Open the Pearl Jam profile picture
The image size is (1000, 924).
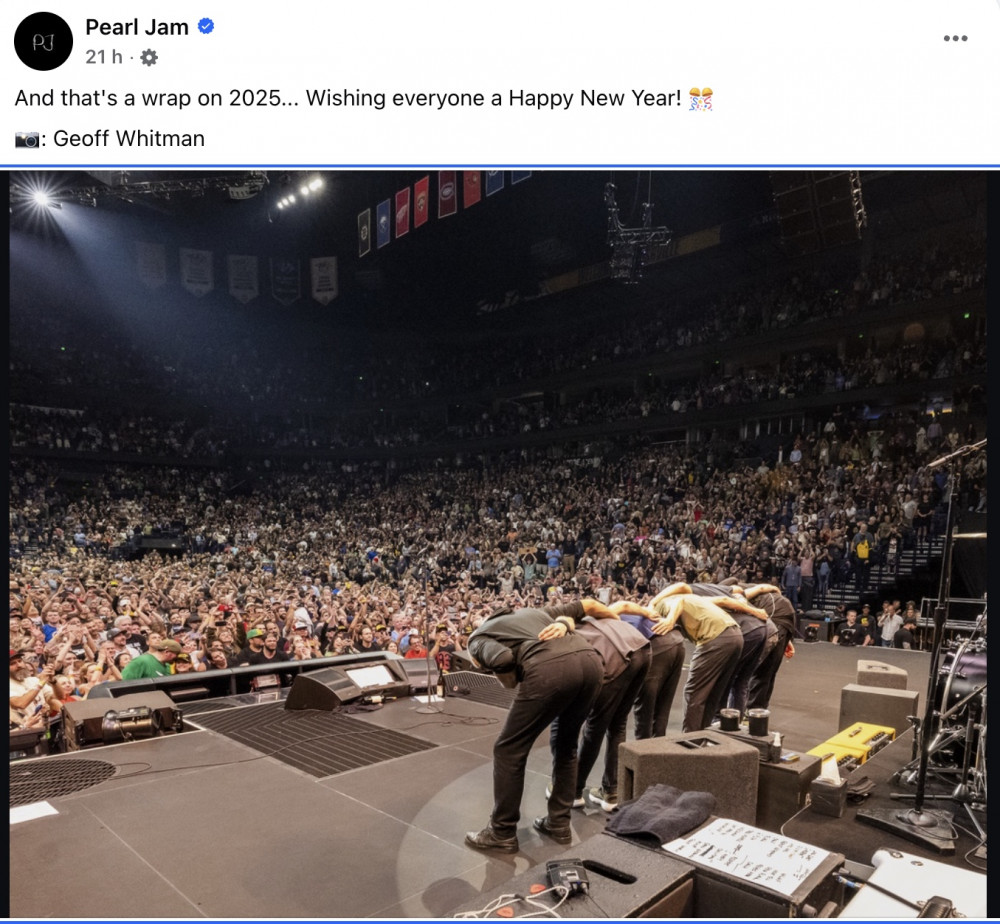[x=43, y=41]
